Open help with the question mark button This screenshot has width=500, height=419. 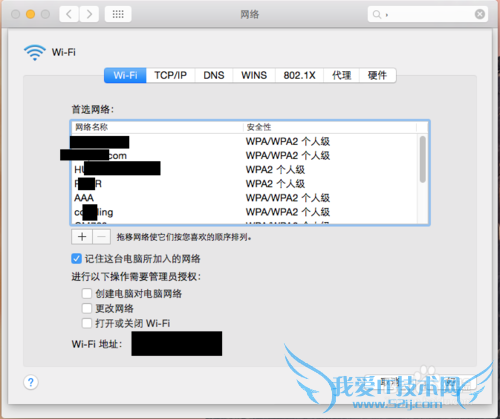pos(31,382)
